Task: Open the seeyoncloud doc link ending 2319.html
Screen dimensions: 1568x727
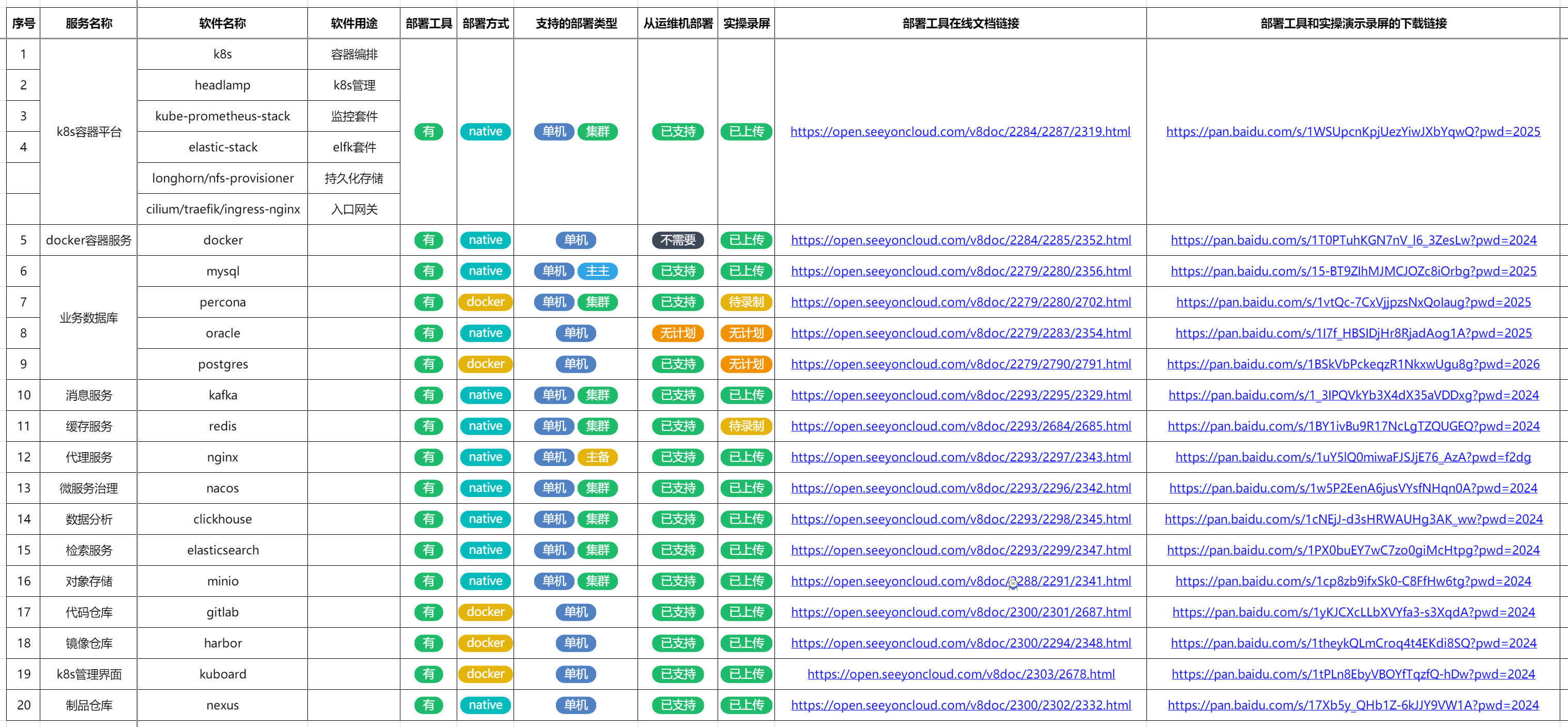Action: [x=960, y=132]
